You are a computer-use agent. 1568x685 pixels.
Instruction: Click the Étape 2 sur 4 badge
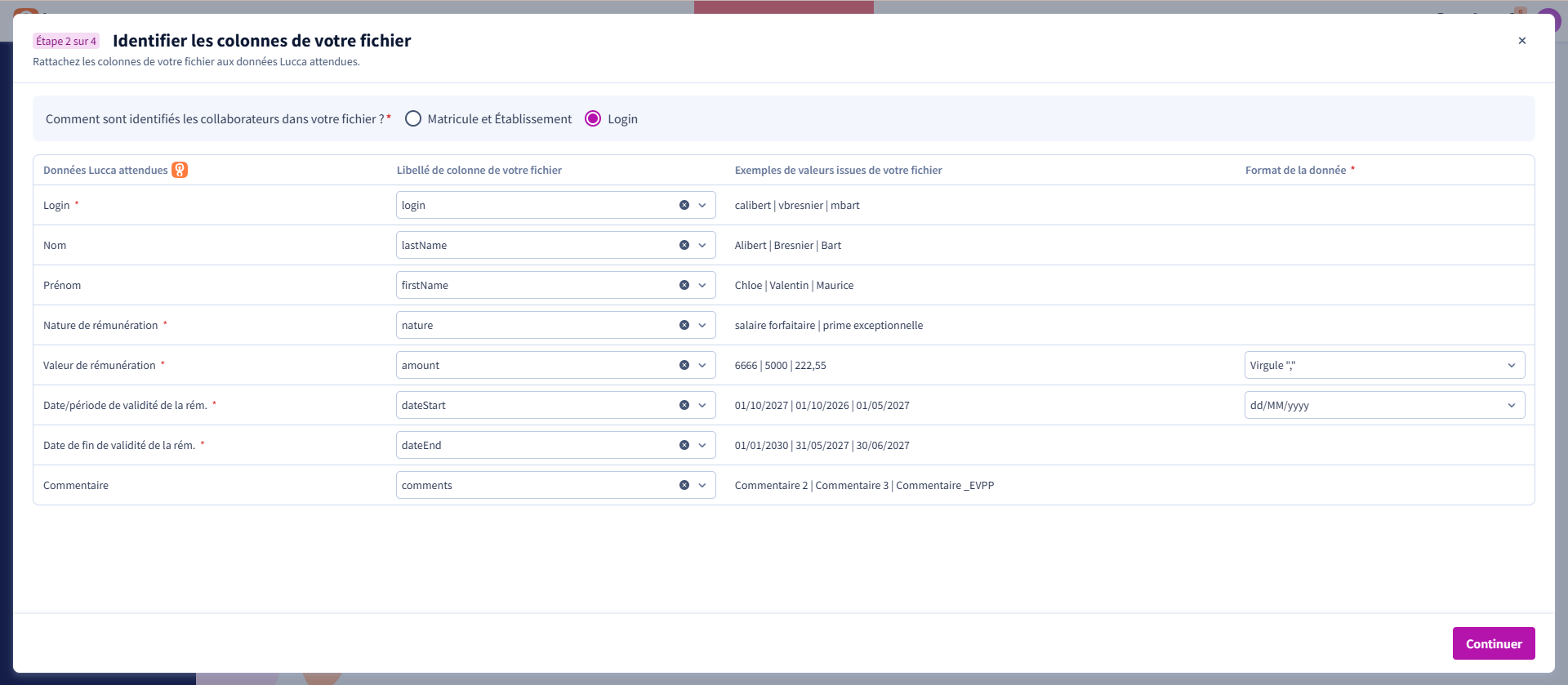click(x=66, y=41)
